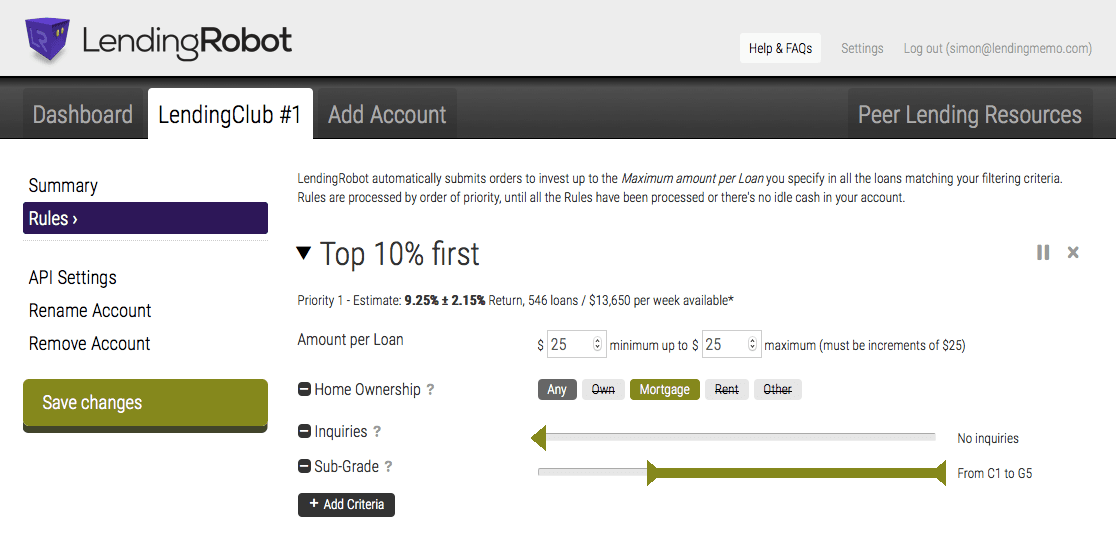Show help for Home Ownership
This screenshot has height=539, width=1116.
(430, 390)
